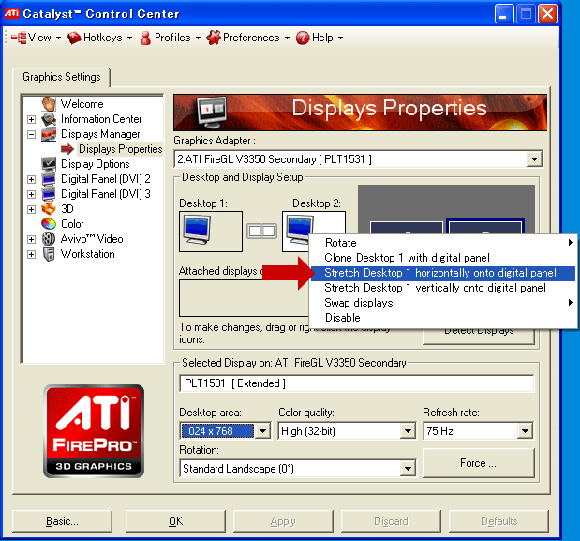Screen dimensions: 580x541
Task: Select the 3D settings cube icon
Action: (x=48, y=209)
